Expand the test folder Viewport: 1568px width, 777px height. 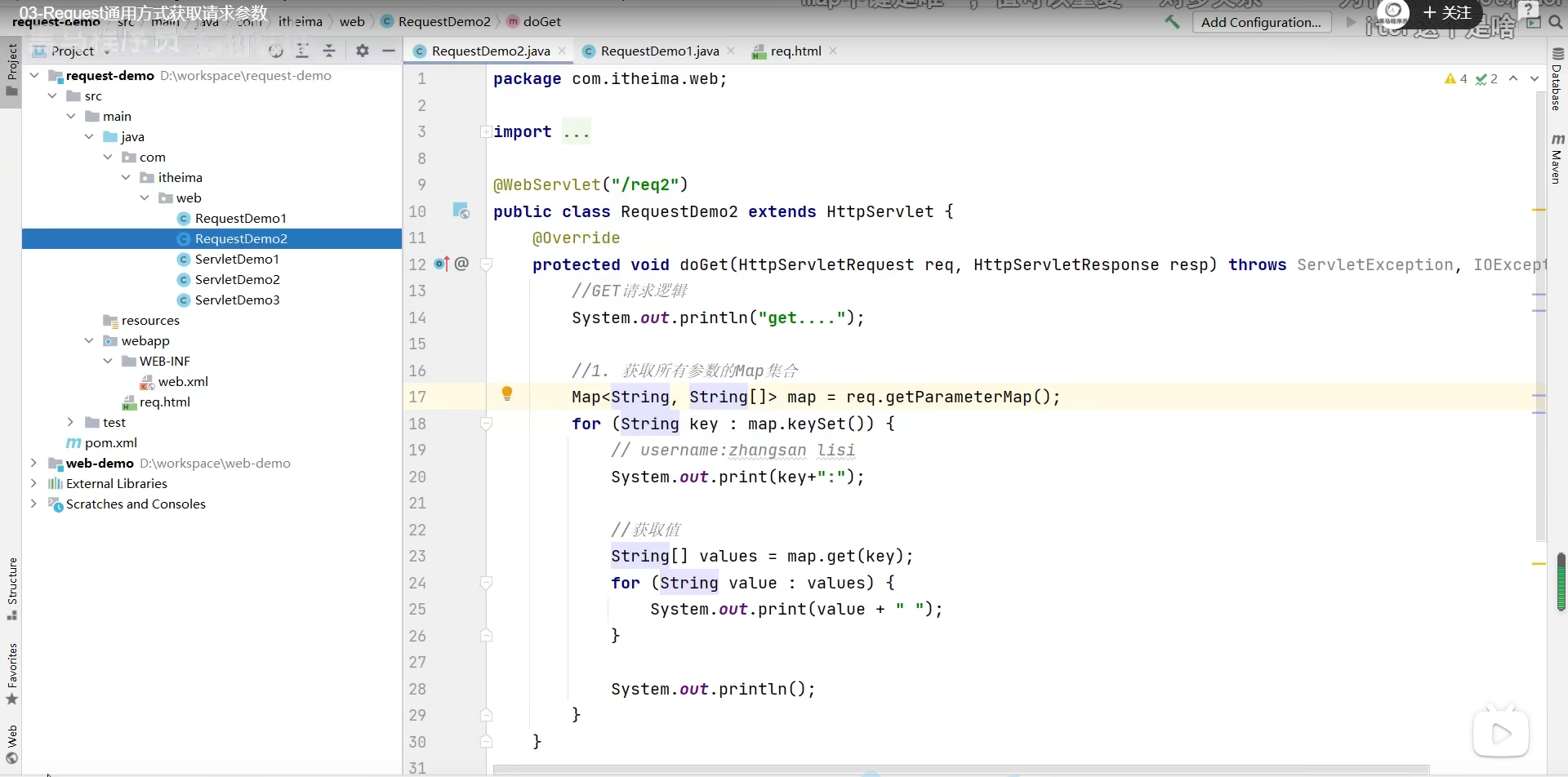71,422
